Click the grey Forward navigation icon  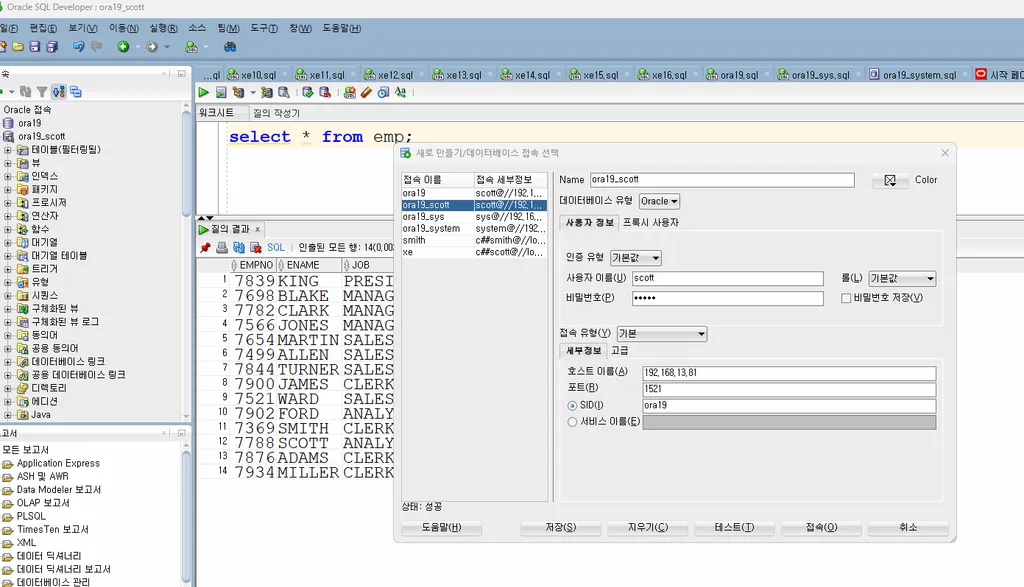click(x=152, y=47)
